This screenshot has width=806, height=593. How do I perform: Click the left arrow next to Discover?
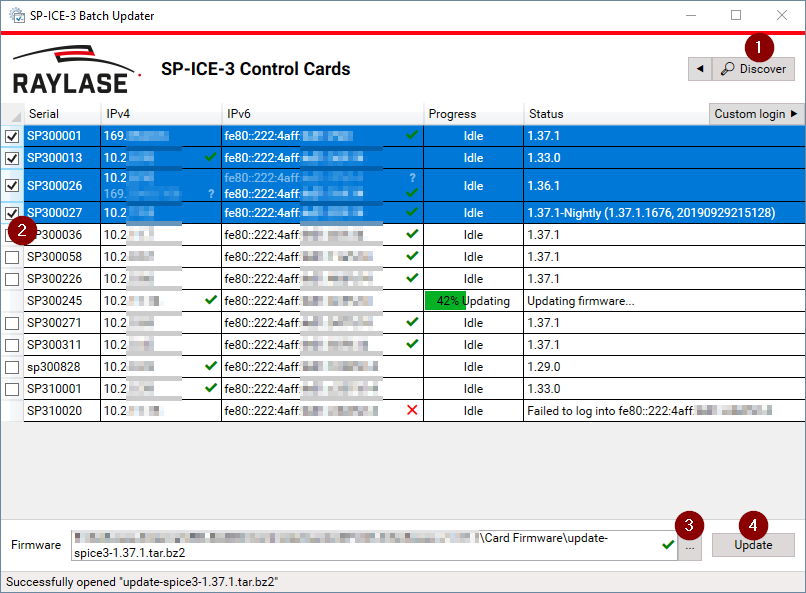(x=700, y=69)
